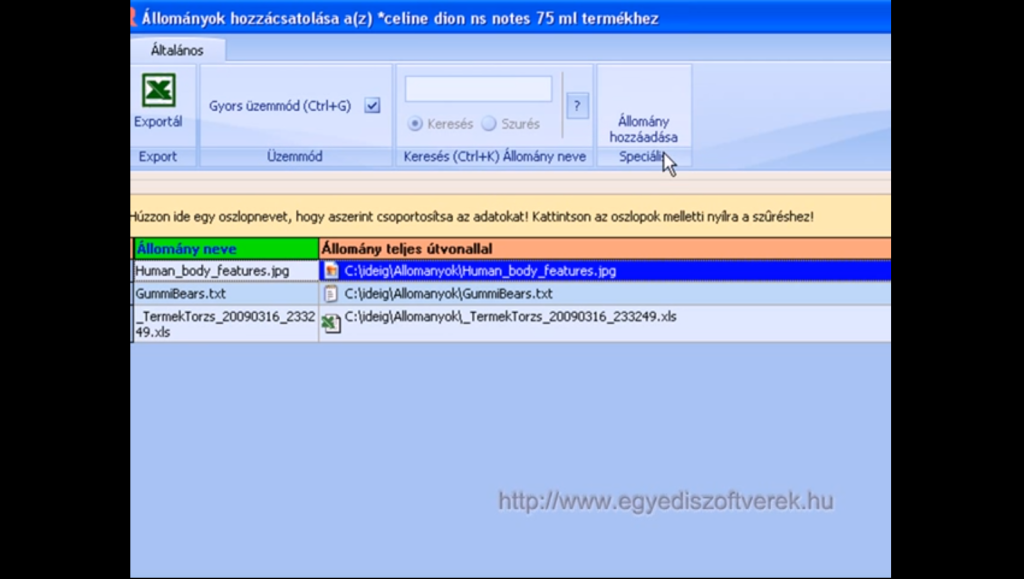1024x579 pixels.
Task: Click the Állomány teljes útvonallal column header
Action: click(604, 248)
